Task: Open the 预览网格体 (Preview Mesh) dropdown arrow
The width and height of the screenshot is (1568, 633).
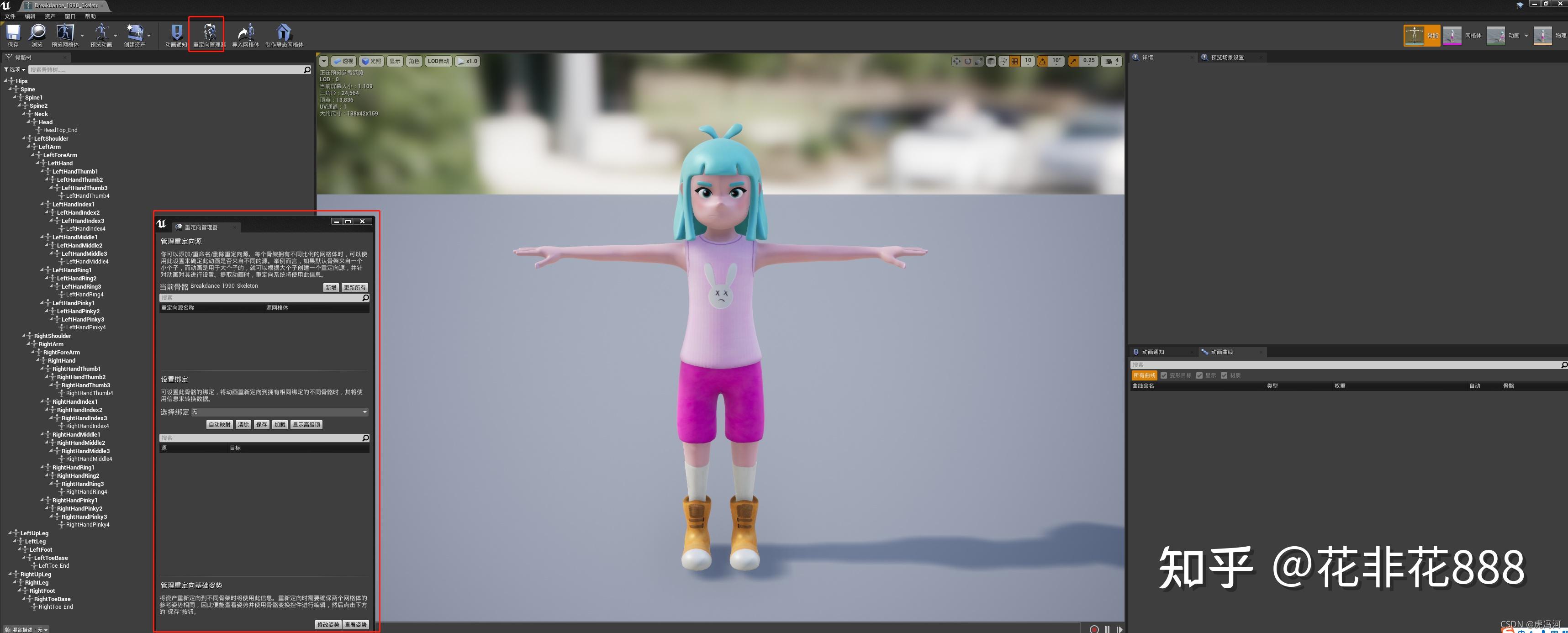Action: 82,35
